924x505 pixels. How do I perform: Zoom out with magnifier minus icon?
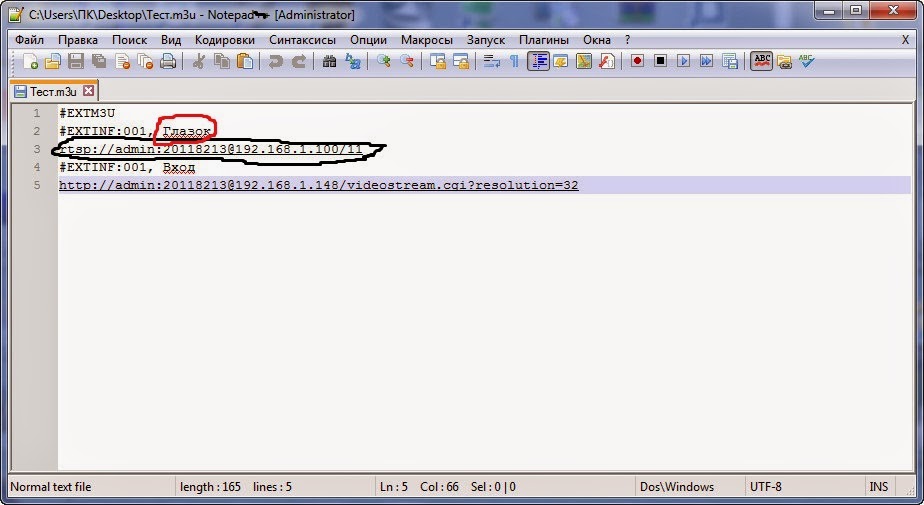click(x=407, y=61)
